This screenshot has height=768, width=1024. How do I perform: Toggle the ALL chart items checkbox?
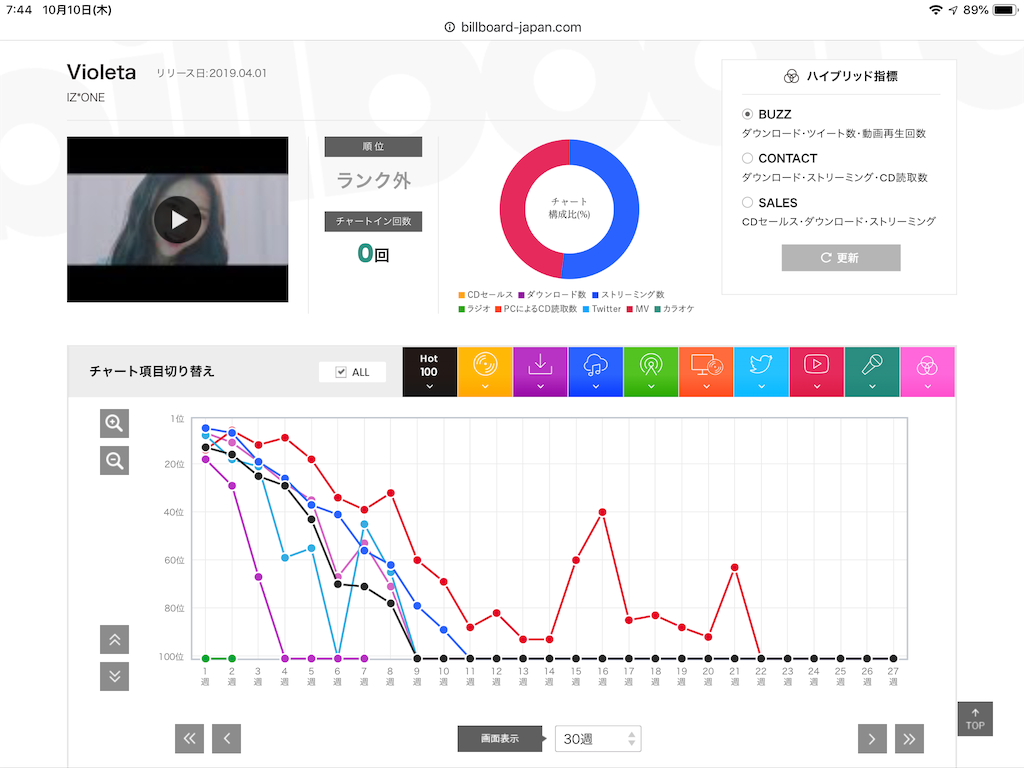341,372
